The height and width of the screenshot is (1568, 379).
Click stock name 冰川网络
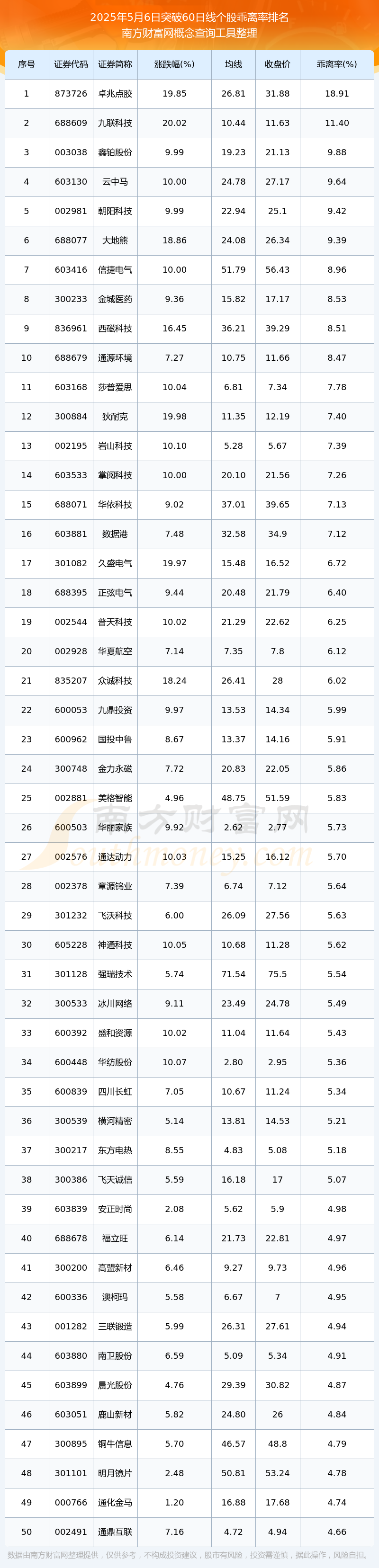click(115, 1003)
